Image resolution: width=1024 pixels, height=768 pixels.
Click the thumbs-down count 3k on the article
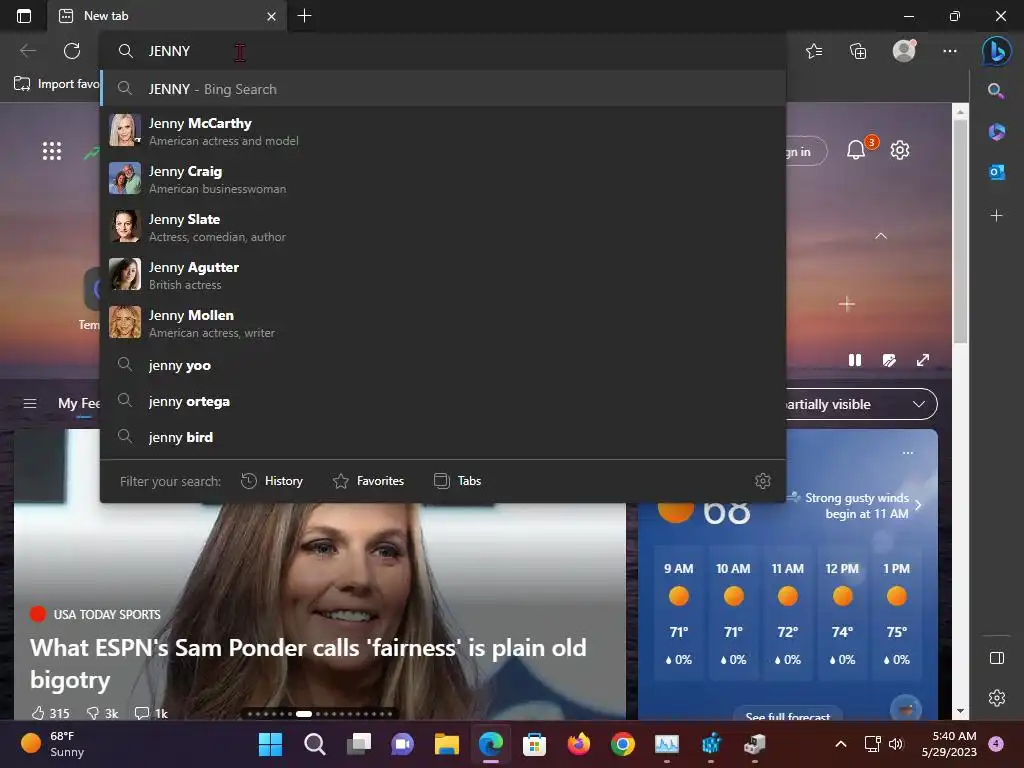(102, 713)
